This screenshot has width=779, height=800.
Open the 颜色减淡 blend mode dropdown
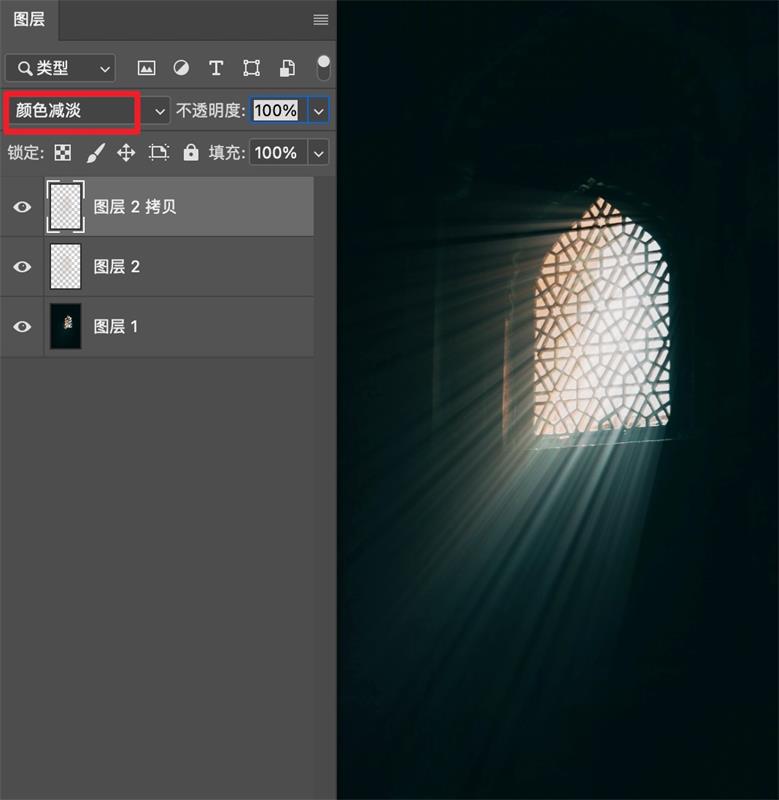coord(87,111)
